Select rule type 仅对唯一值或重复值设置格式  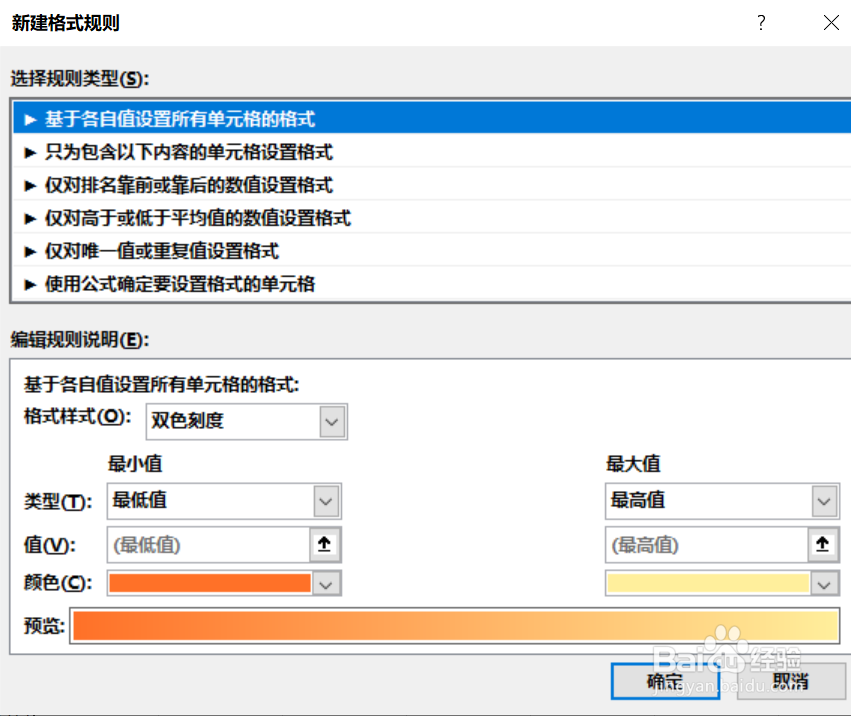click(x=431, y=251)
